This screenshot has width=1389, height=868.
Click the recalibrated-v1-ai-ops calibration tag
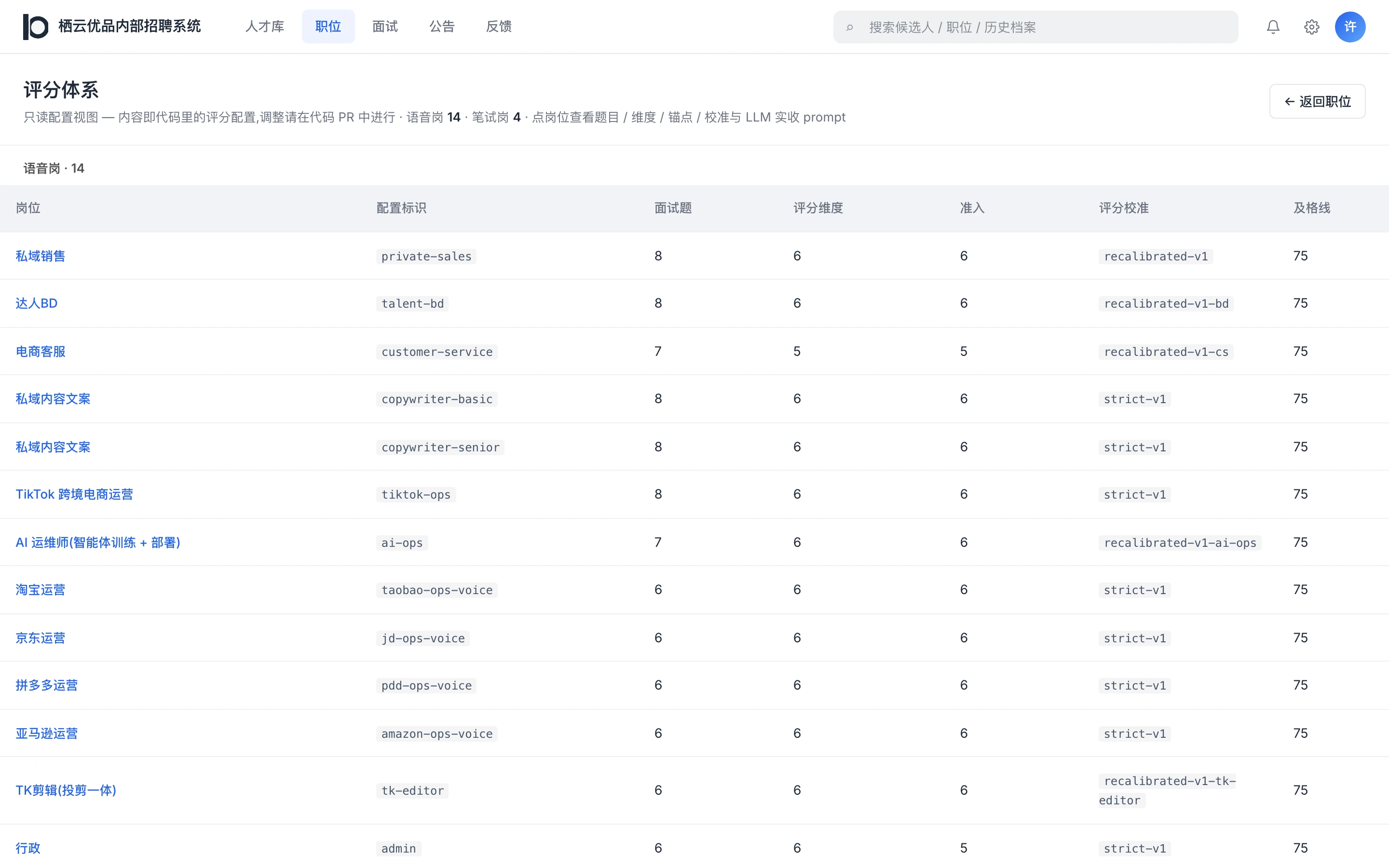(x=1180, y=542)
